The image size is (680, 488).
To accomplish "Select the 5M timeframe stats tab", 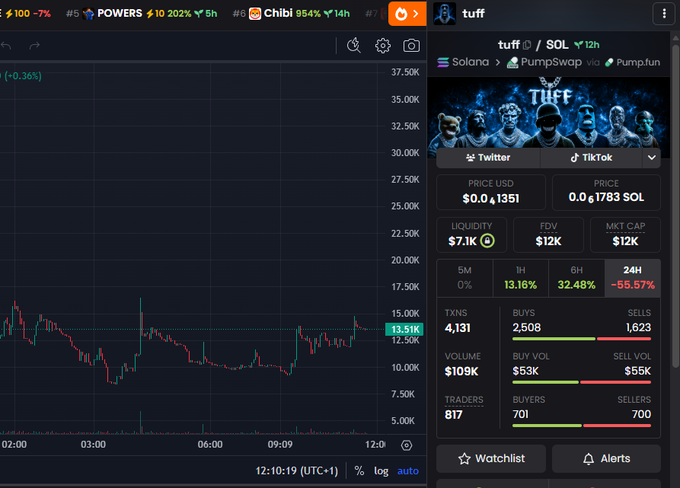I will pos(464,278).
